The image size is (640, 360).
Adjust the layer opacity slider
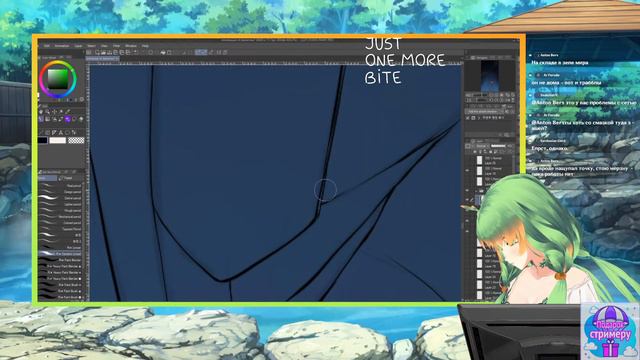pyautogui.click(x=498, y=146)
